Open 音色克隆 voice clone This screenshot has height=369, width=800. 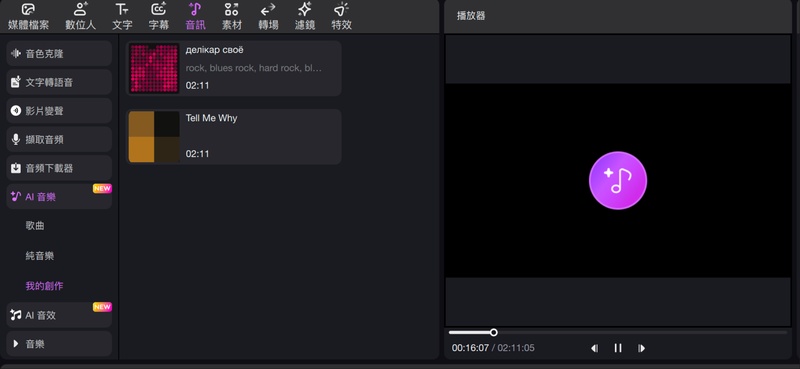[59, 54]
